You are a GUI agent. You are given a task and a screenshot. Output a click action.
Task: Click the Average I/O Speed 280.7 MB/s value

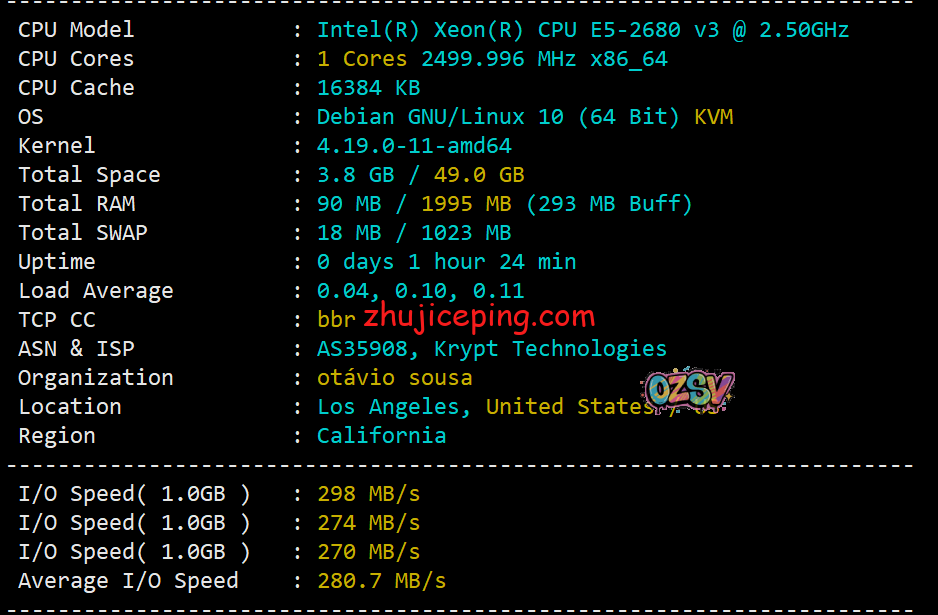coord(381,581)
